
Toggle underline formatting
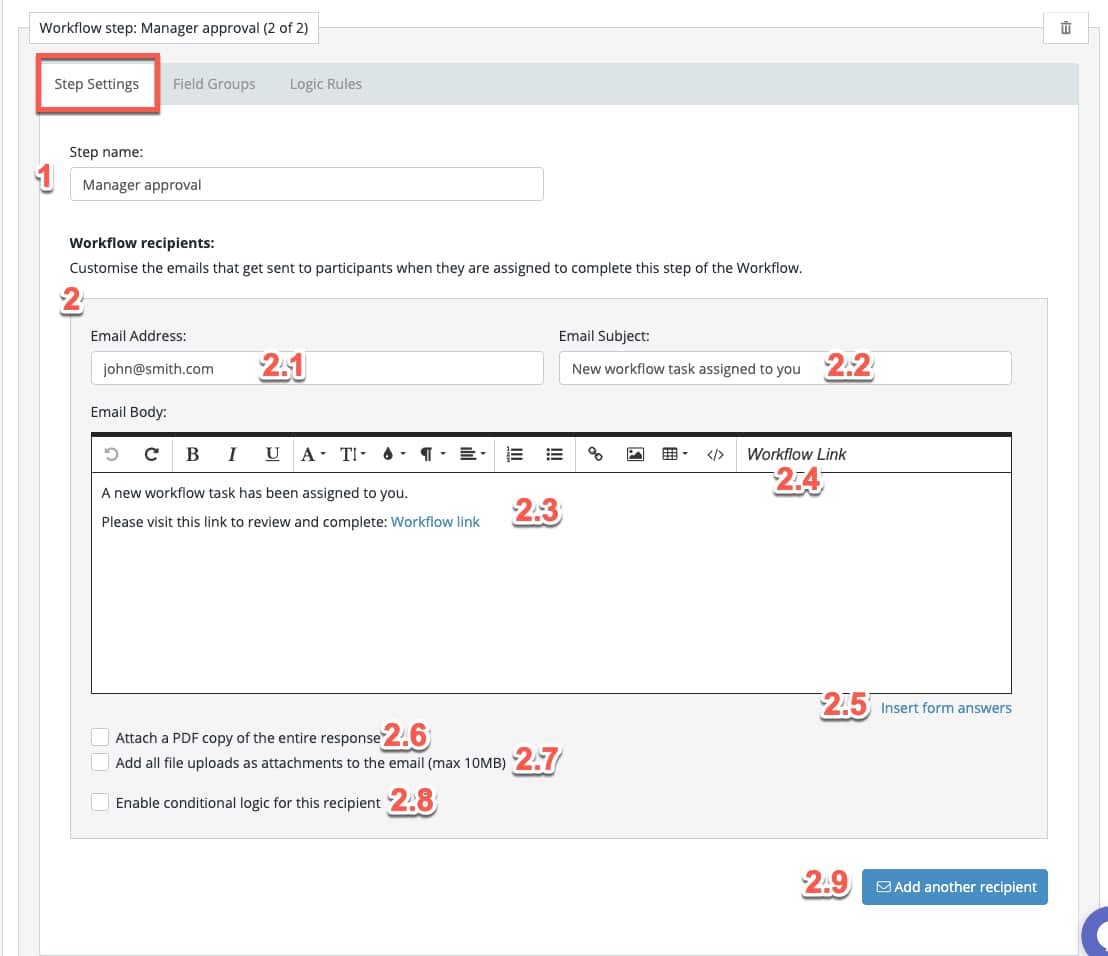[272, 454]
